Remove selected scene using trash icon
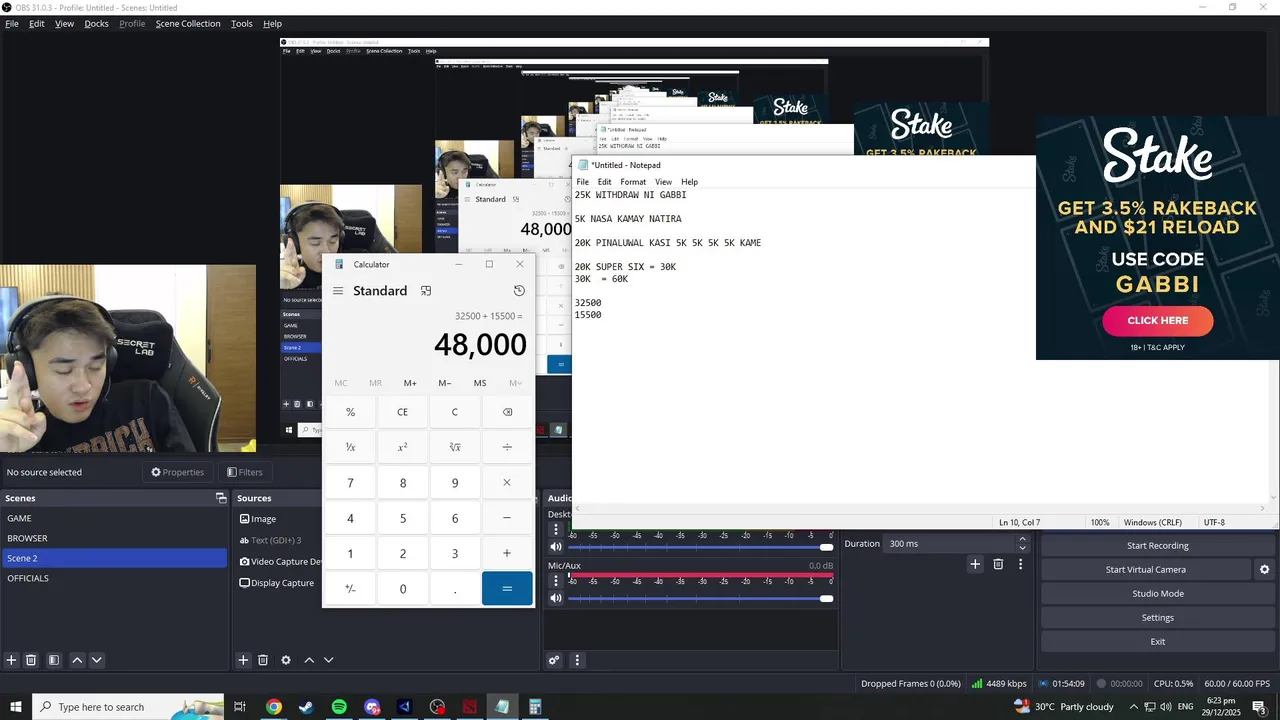Image resolution: width=1280 pixels, height=720 pixels. [31, 660]
